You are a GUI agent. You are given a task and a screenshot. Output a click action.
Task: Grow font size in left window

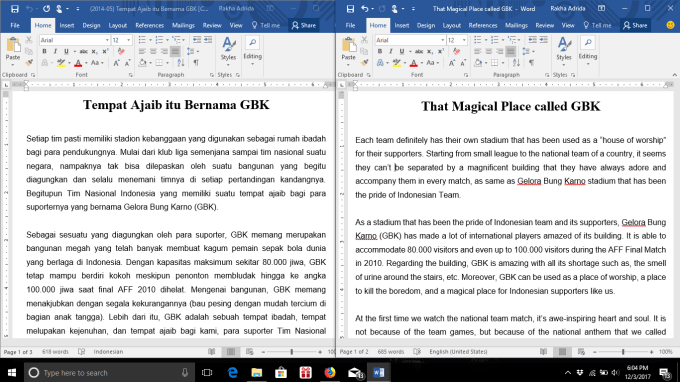point(116,63)
